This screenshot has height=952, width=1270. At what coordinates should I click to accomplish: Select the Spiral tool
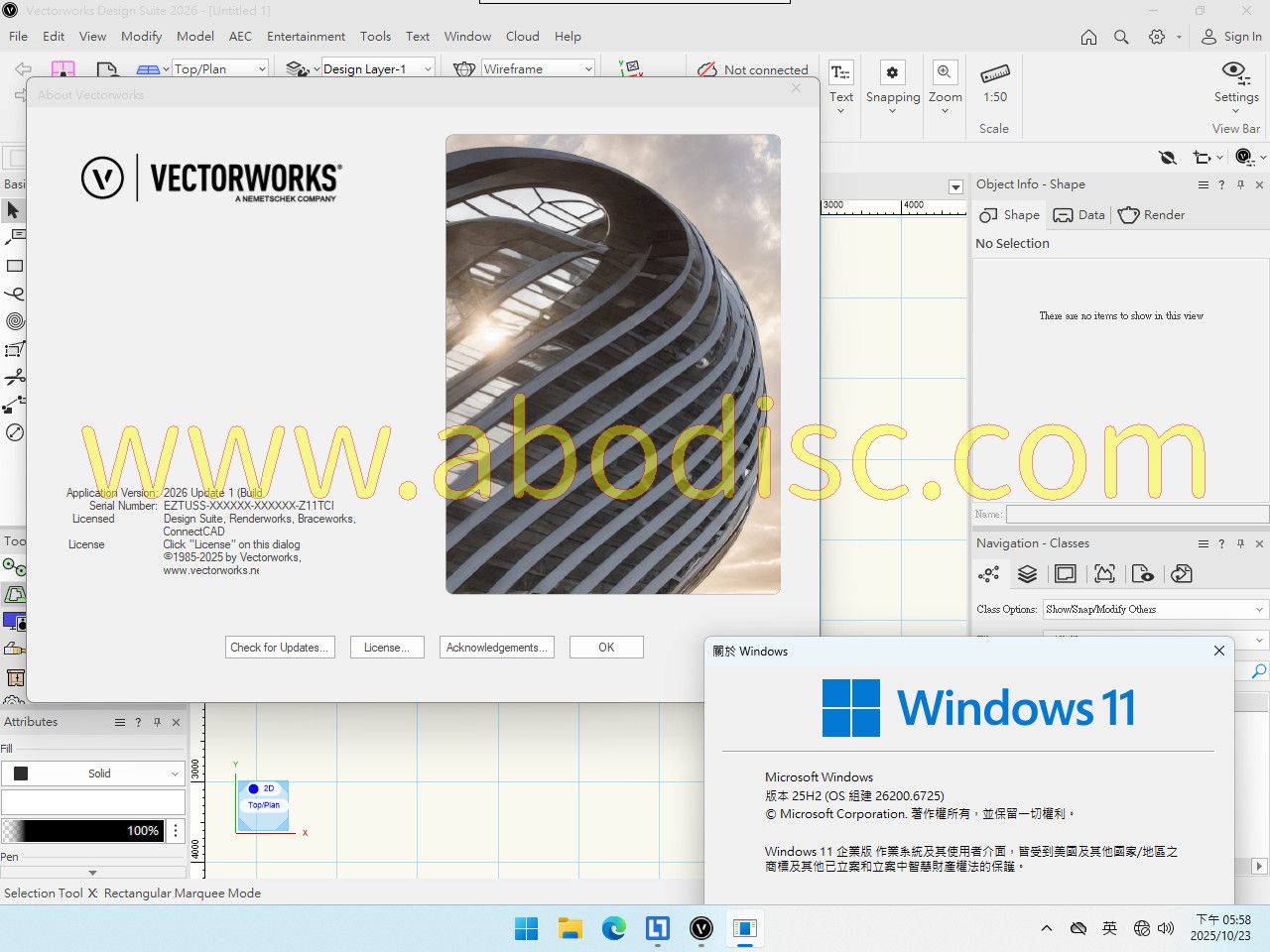coord(15,321)
